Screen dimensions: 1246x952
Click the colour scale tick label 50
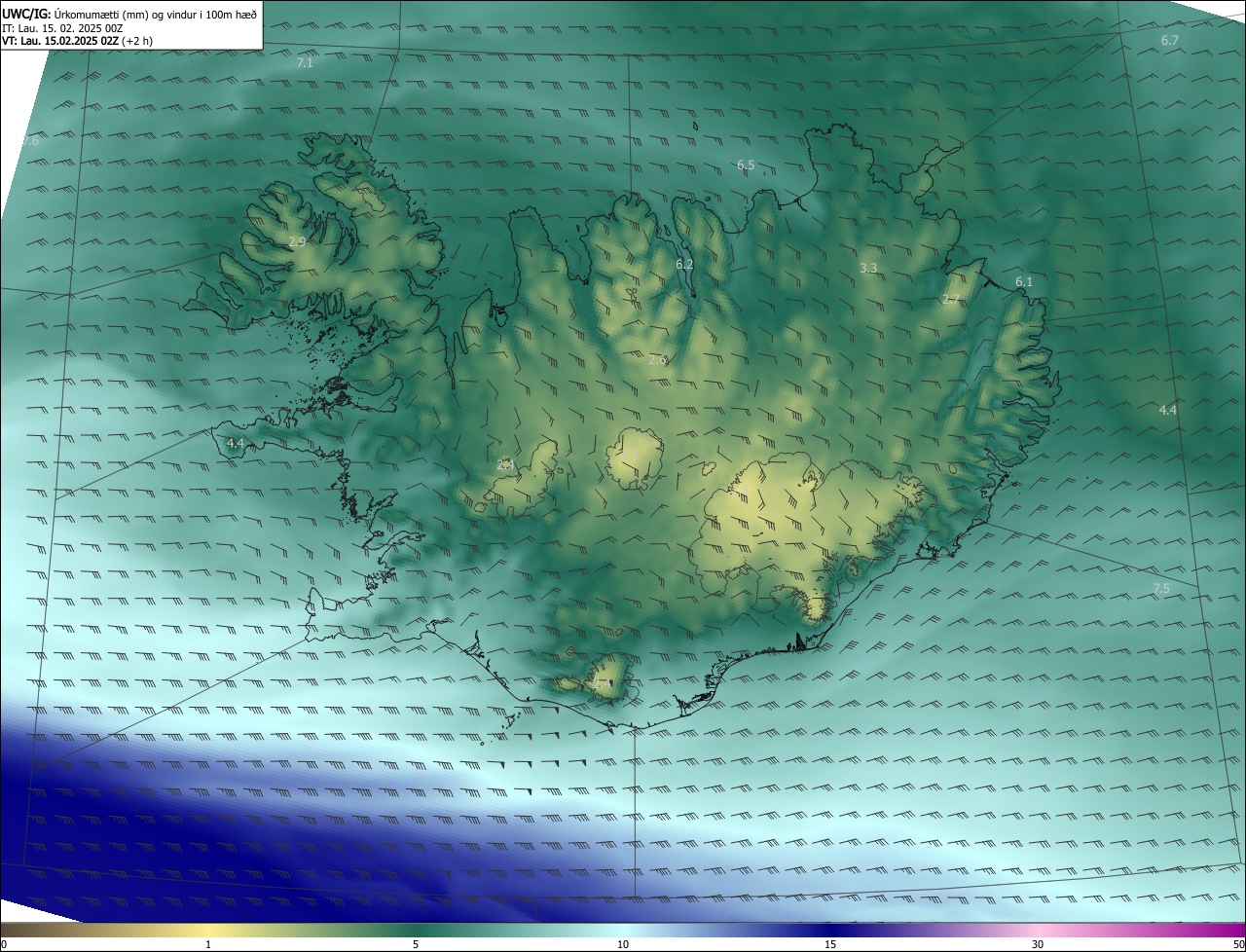[1239, 945]
